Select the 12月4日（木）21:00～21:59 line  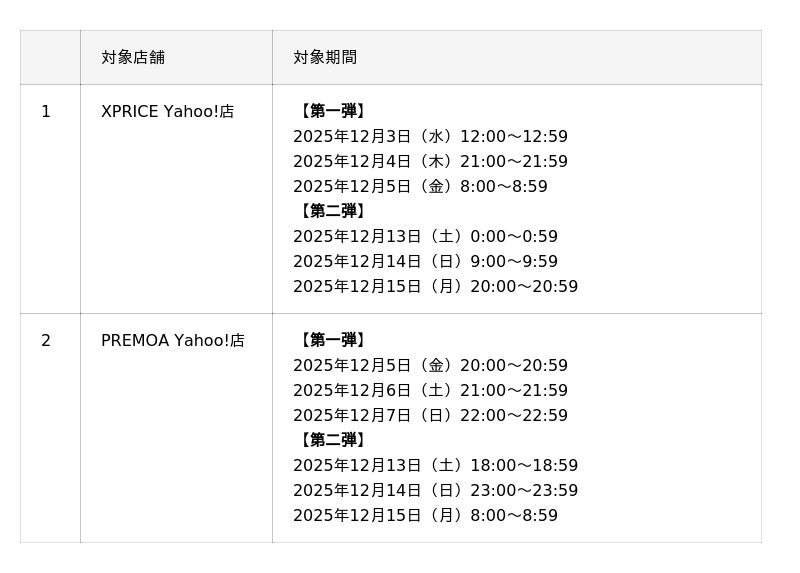(x=430, y=162)
